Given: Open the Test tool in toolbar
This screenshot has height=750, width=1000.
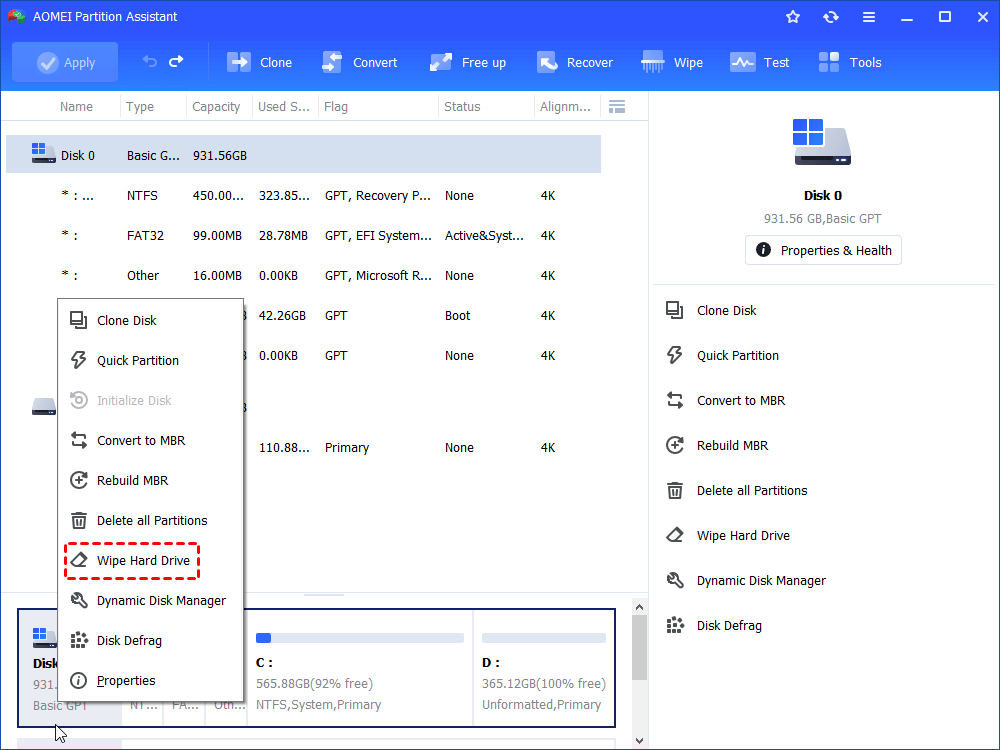Looking at the screenshot, I should click(x=760, y=62).
